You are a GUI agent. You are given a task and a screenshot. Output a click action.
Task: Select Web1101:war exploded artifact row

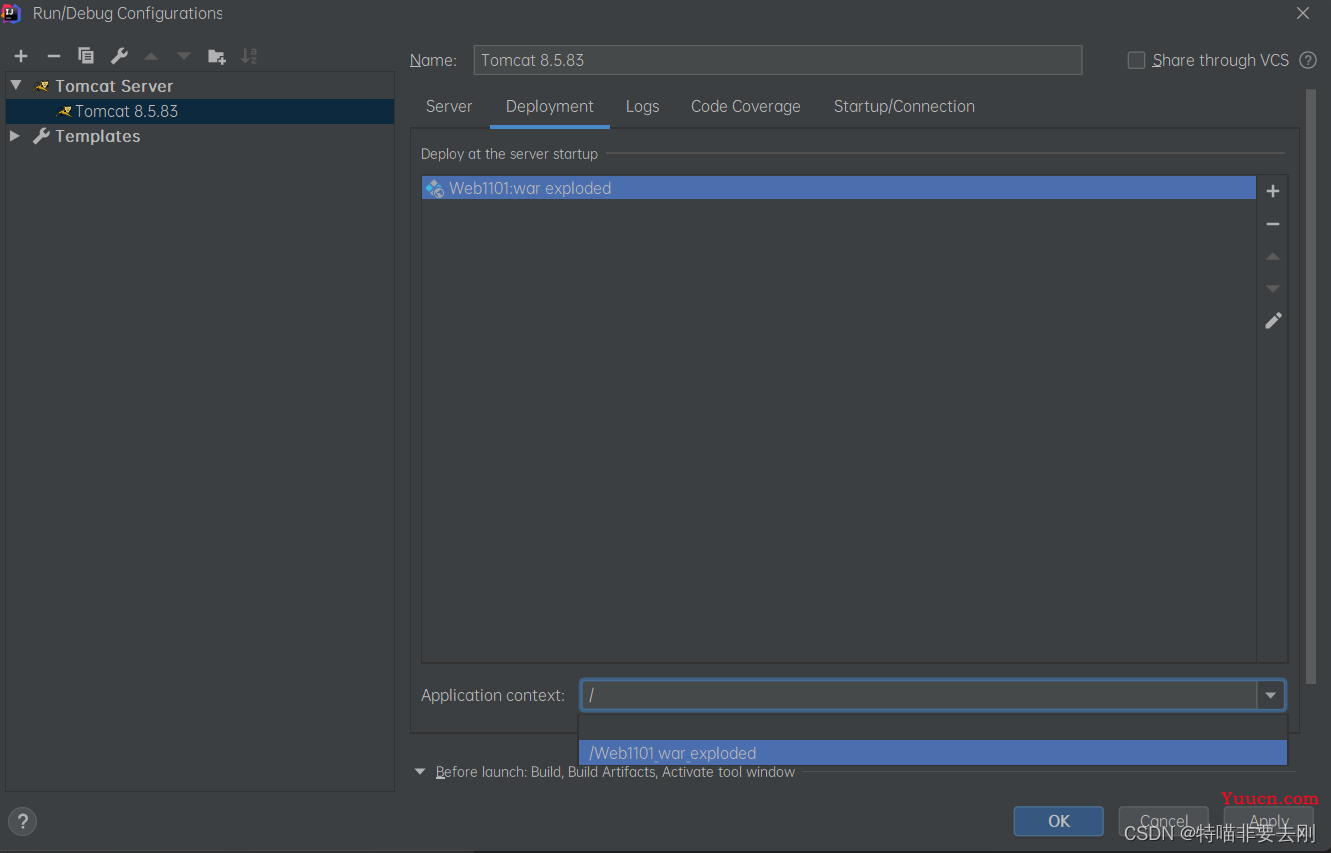tap(838, 188)
